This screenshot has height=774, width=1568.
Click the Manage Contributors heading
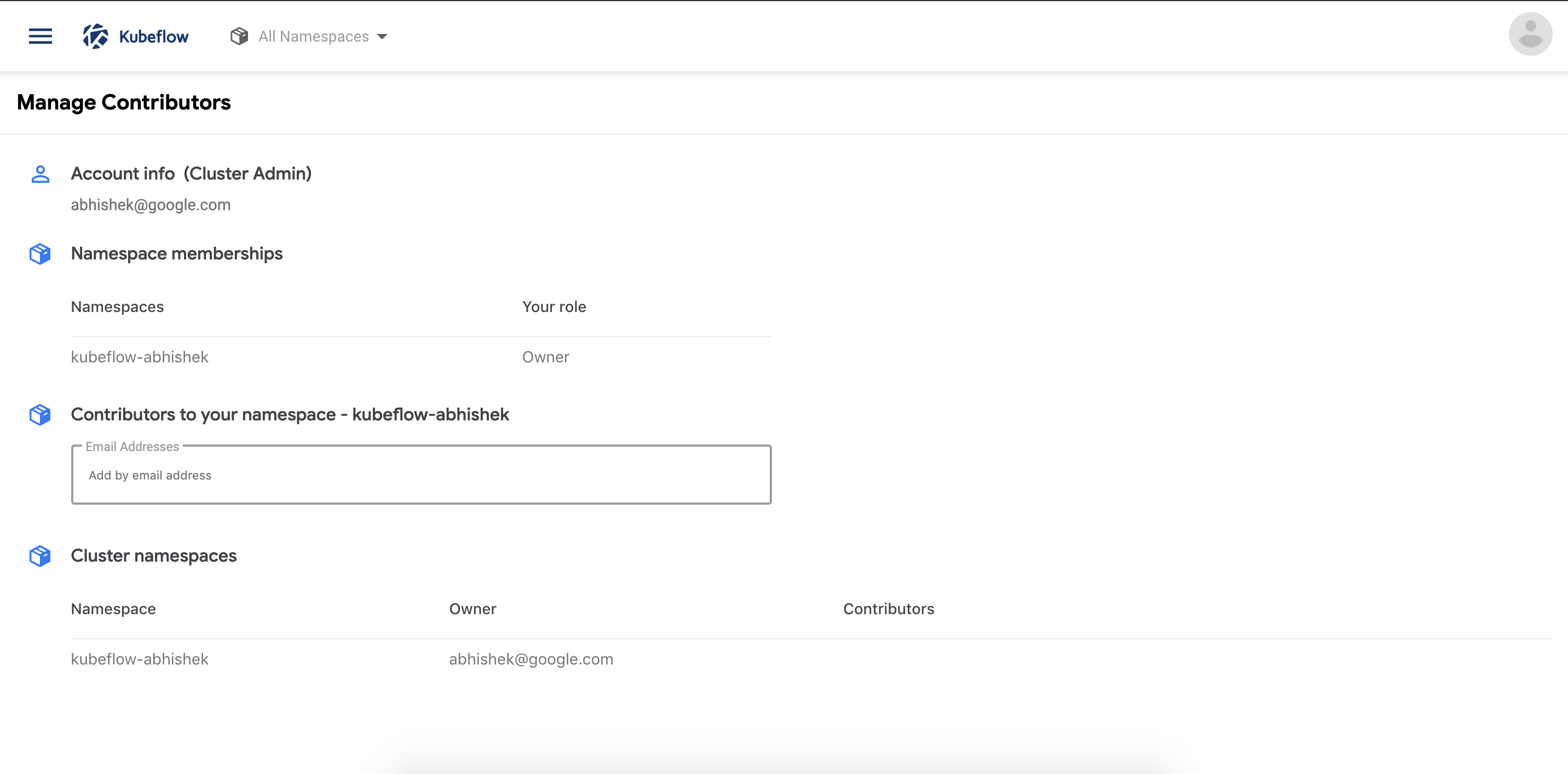pos(124,102)
